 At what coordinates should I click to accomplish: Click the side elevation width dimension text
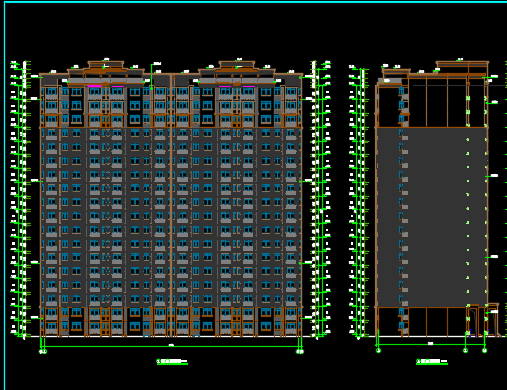(430, 343)
